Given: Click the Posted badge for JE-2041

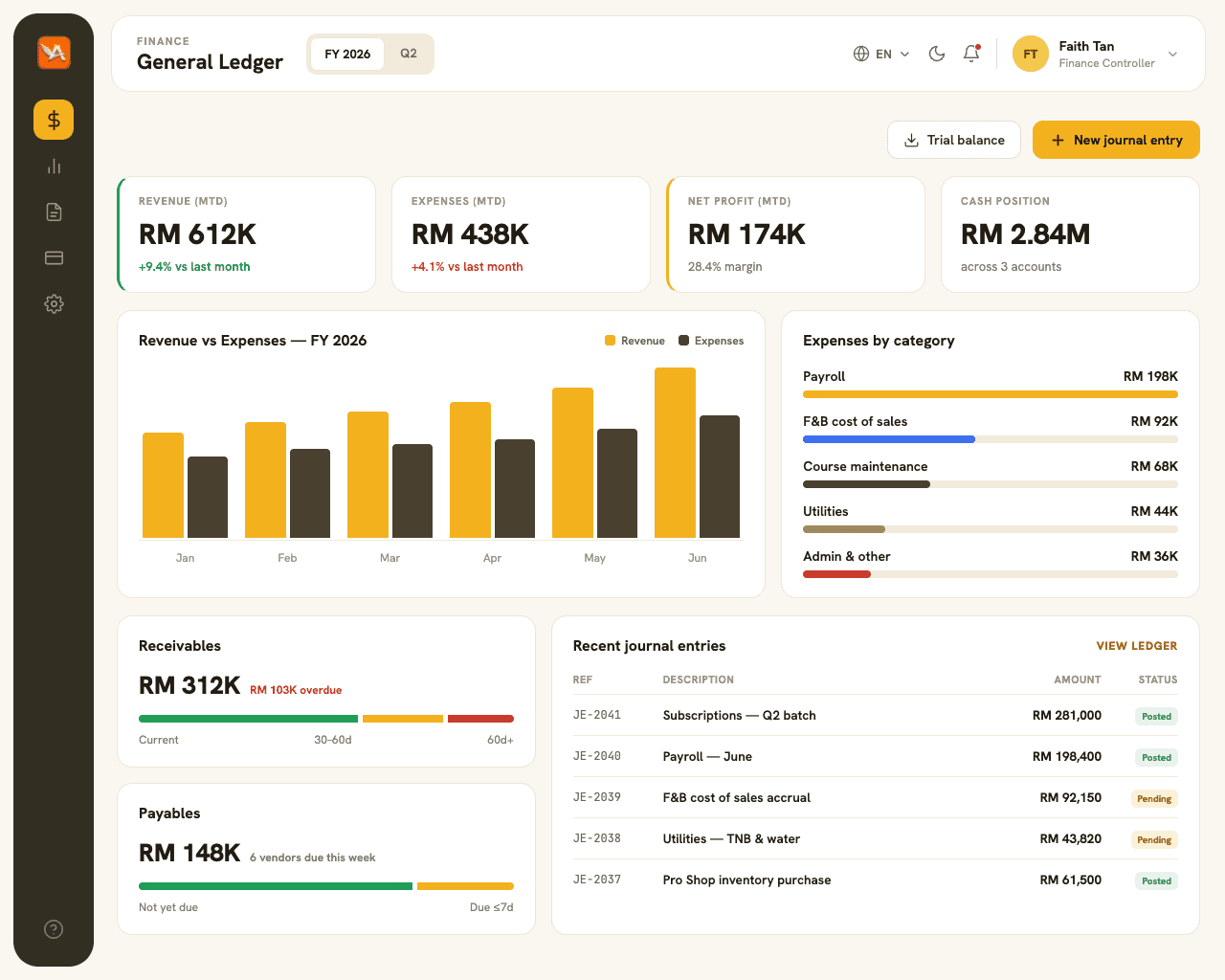Looking at the screenshot, I should point(1156,716).
